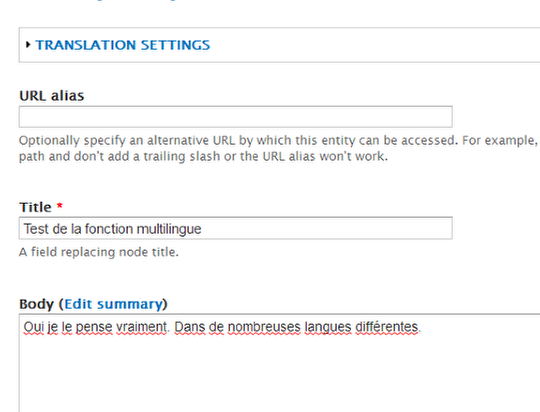
Task: Open the Edit summary link
Action: [x=113, y=304]
